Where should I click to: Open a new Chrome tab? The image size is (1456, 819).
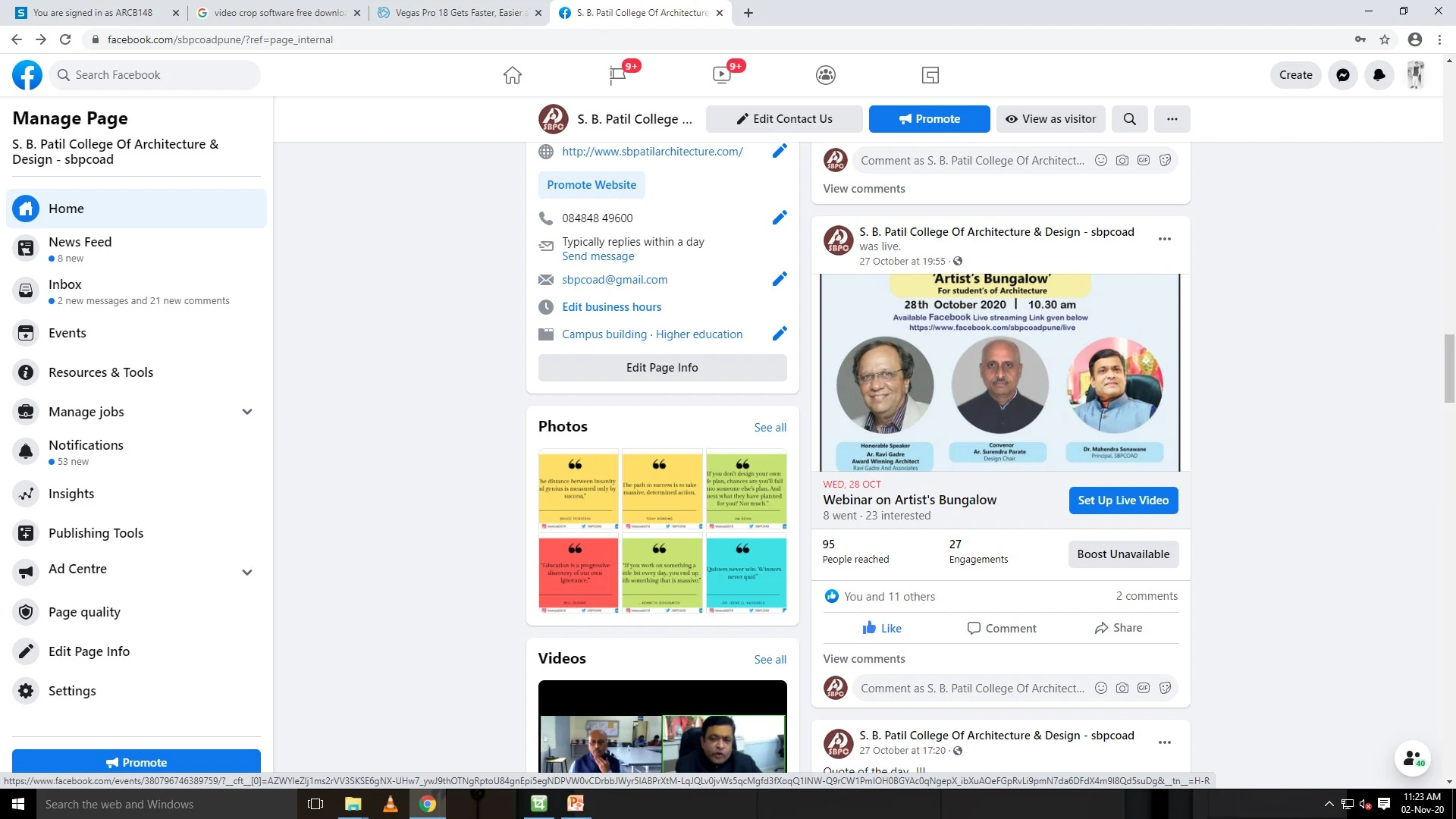tap(748, 13)
